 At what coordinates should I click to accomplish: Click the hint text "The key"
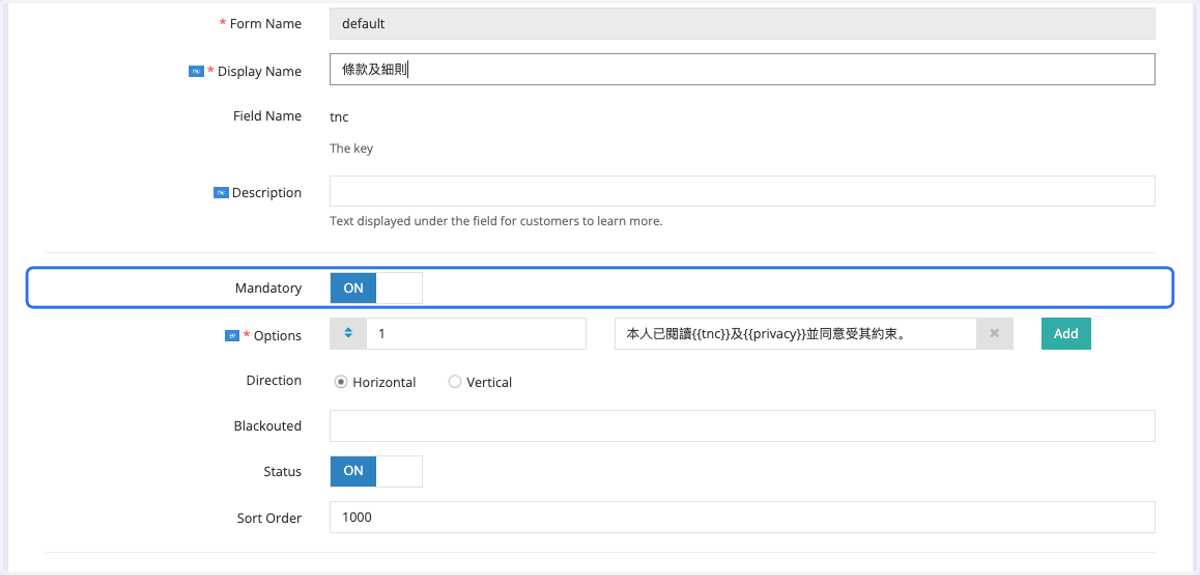(x=351, y=148)
